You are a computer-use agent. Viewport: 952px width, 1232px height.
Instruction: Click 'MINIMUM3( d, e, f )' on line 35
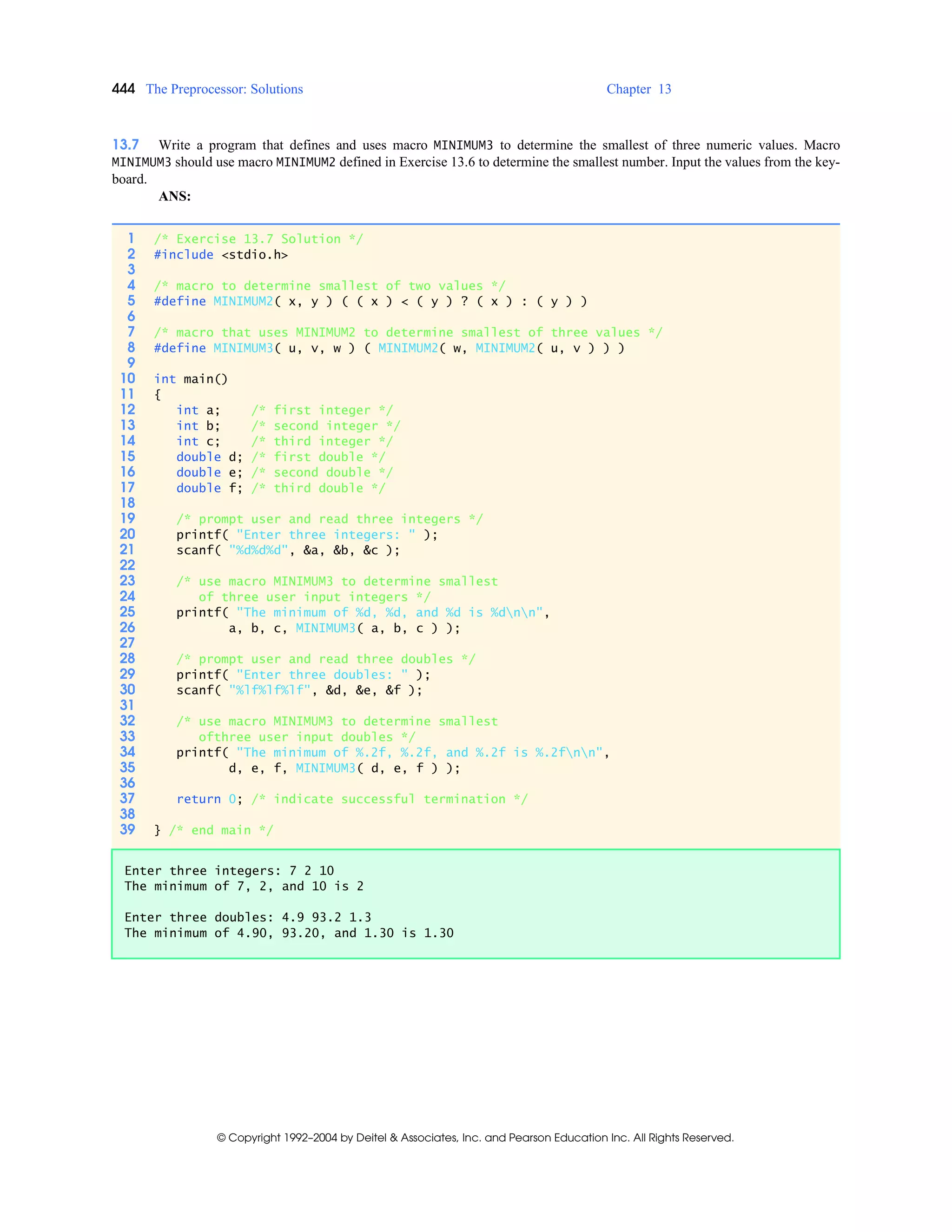[x=367, y=768]
